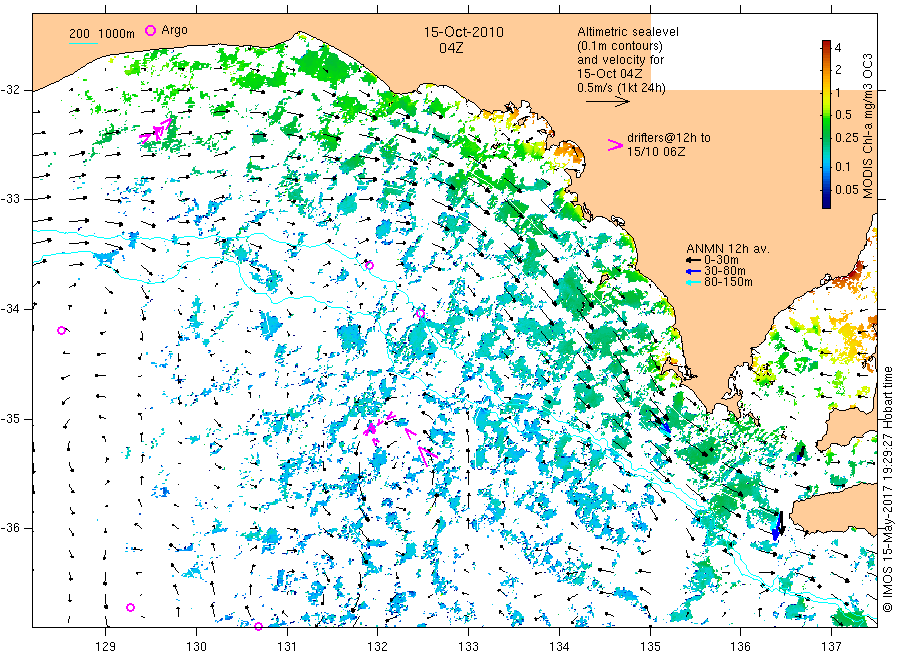Click the '15-Oct-2010' date title
900x660 pixels.
464,32
